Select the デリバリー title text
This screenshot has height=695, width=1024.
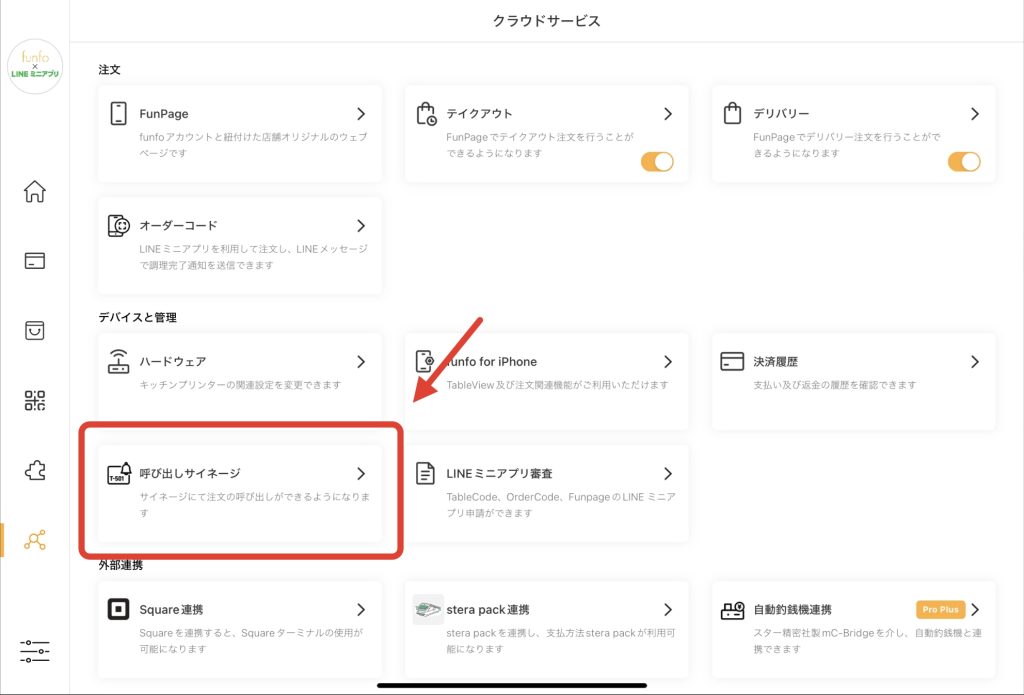coord(781,114)
